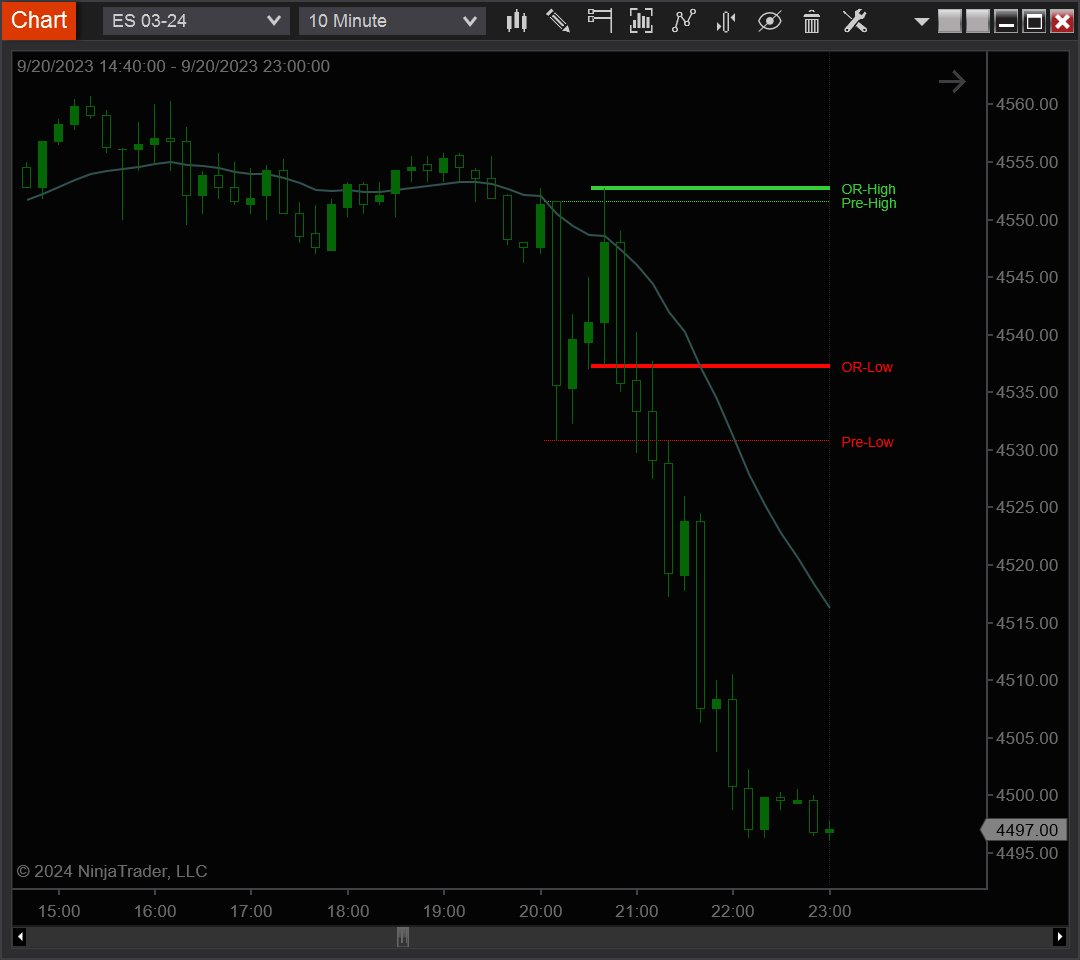Viewport: 1080px width, 960px height.
Task: Click the OR-Low label
Action: 866,367
